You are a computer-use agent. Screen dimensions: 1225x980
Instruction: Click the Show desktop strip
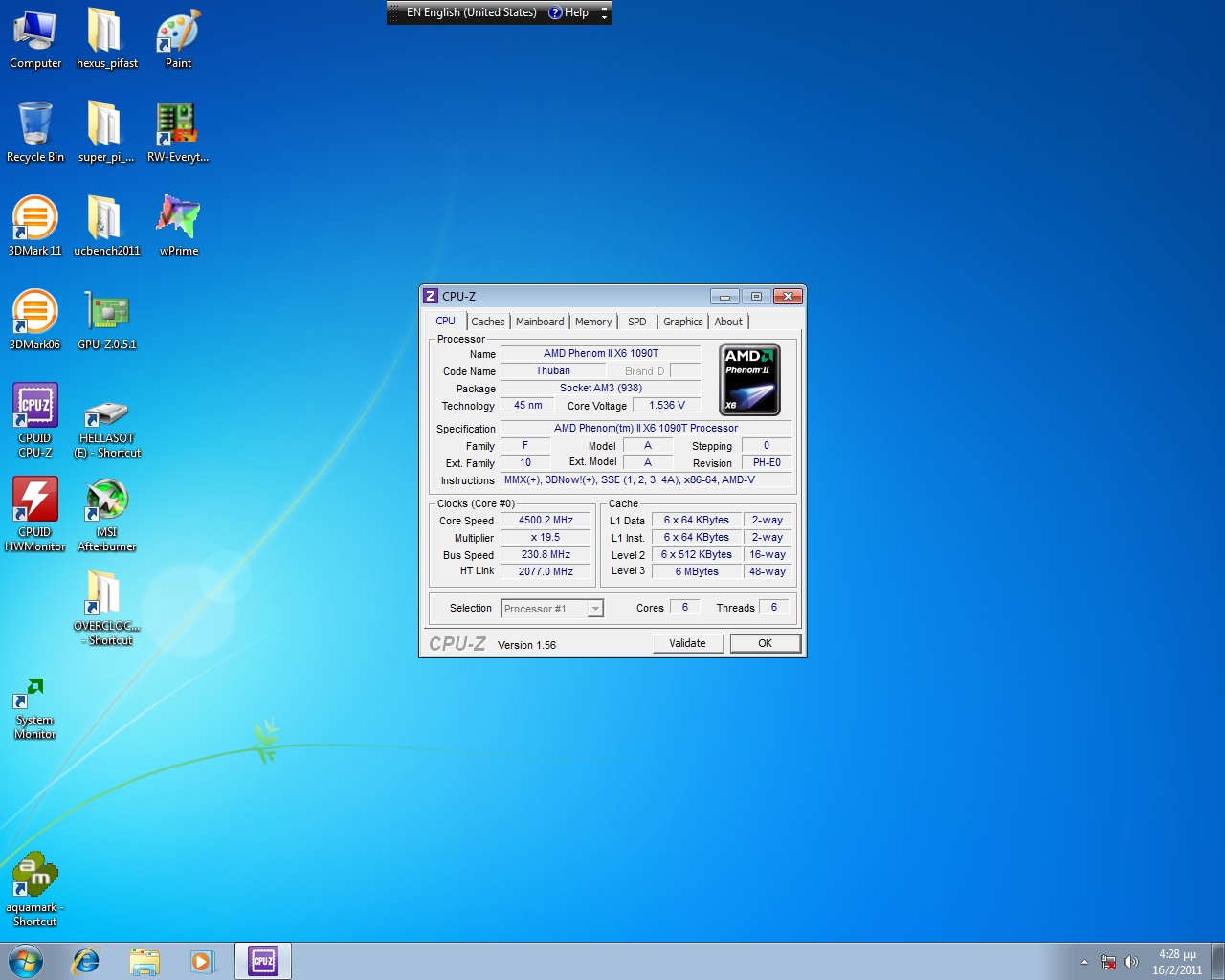coord(1217,961)
